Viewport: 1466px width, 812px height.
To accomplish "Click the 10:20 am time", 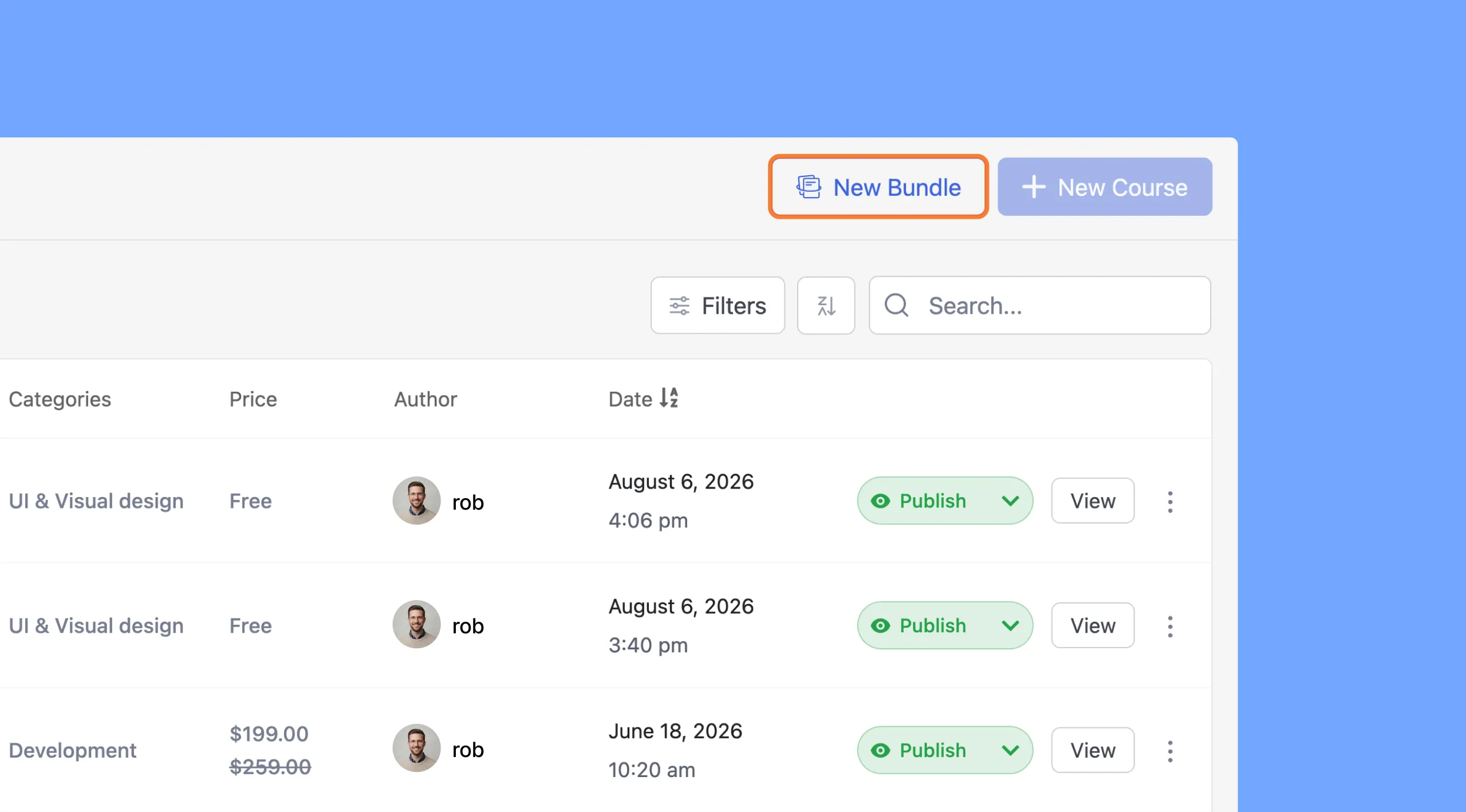I will (x=652, y=770).
